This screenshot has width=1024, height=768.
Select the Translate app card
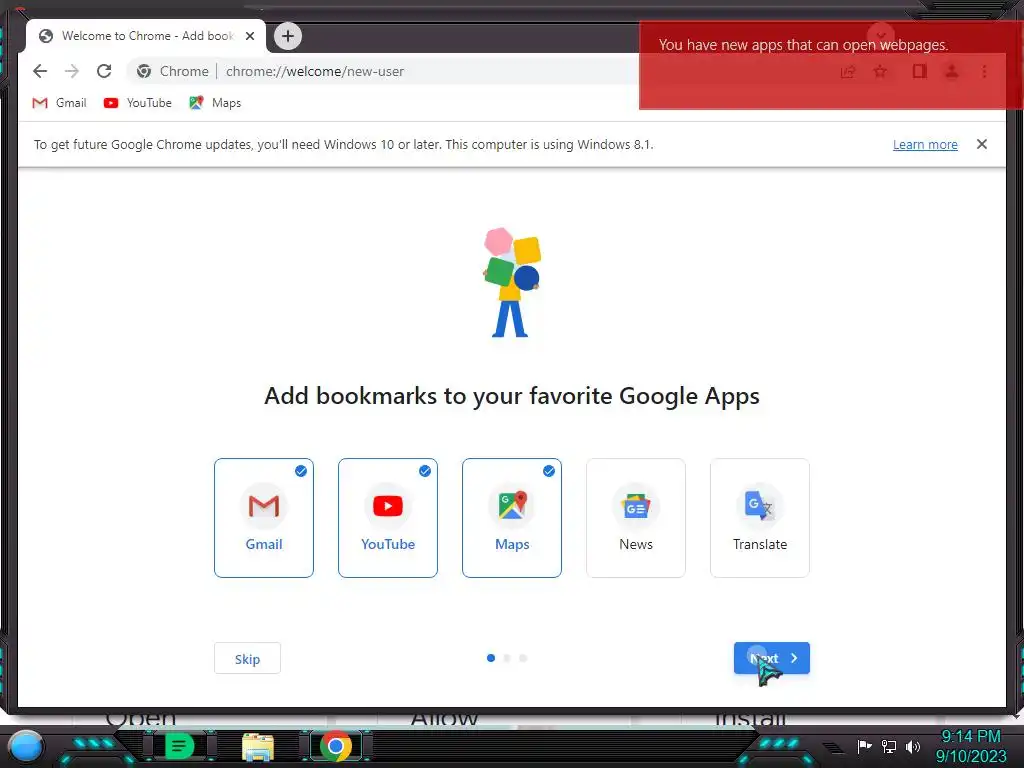click(x=760, y=518)
